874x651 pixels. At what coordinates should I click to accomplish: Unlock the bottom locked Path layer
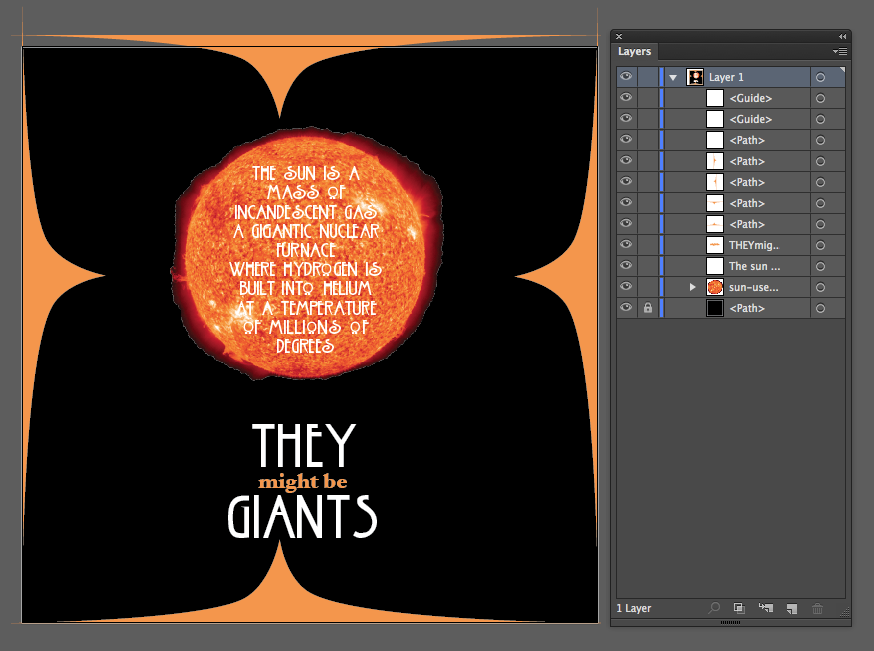coord(647,309)
